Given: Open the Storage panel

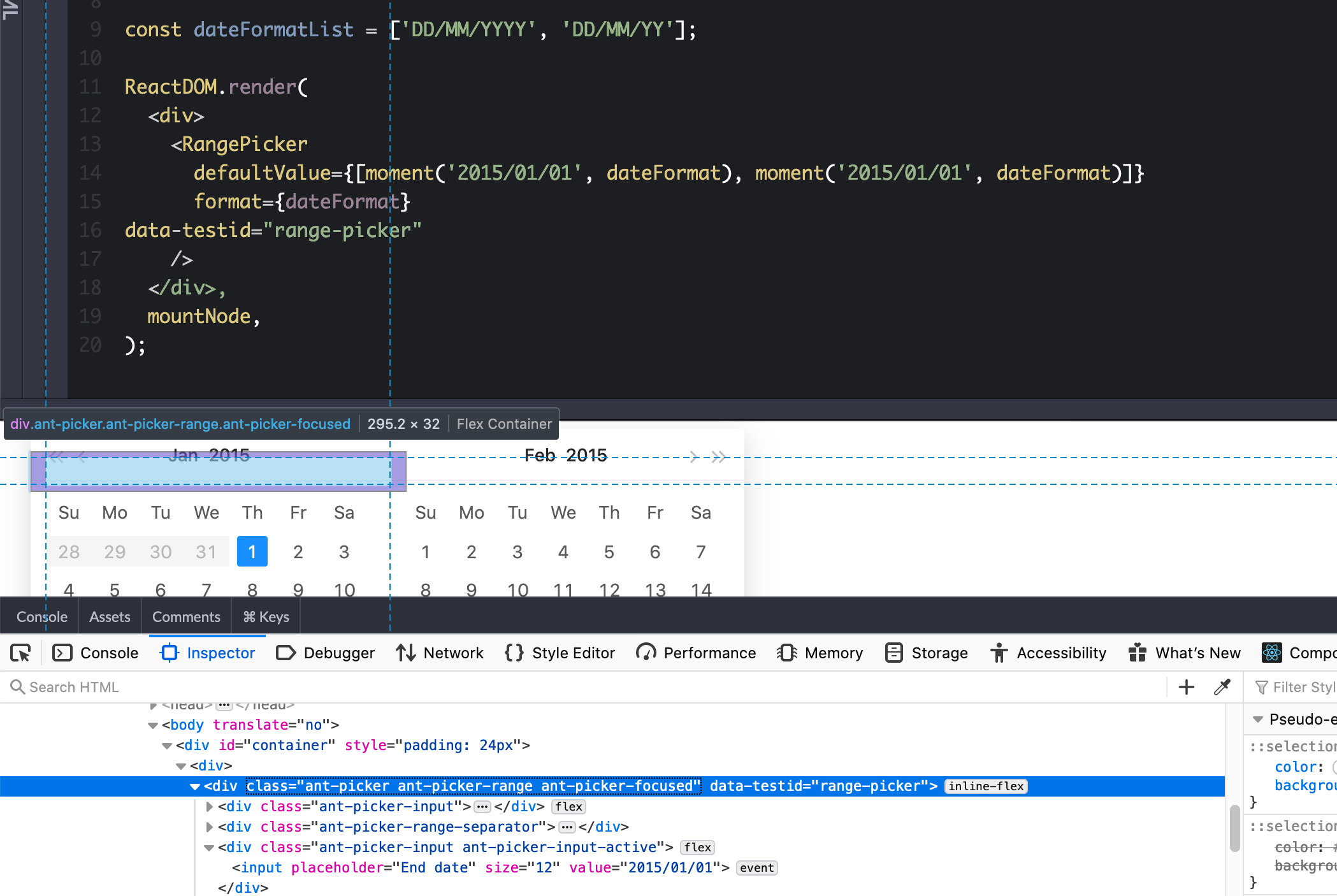Looking at the screenshot, I should tap(926, 653).
